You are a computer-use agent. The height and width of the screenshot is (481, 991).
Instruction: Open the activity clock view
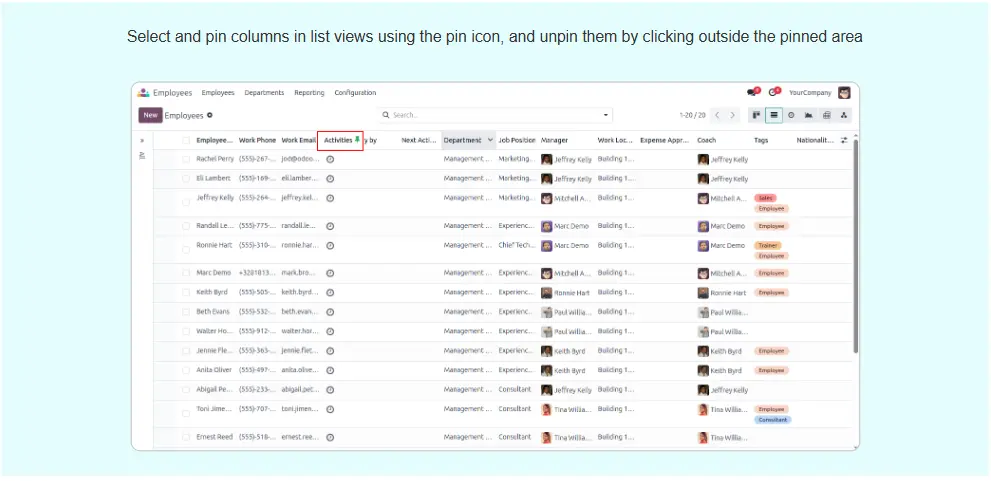coord(791,115)
